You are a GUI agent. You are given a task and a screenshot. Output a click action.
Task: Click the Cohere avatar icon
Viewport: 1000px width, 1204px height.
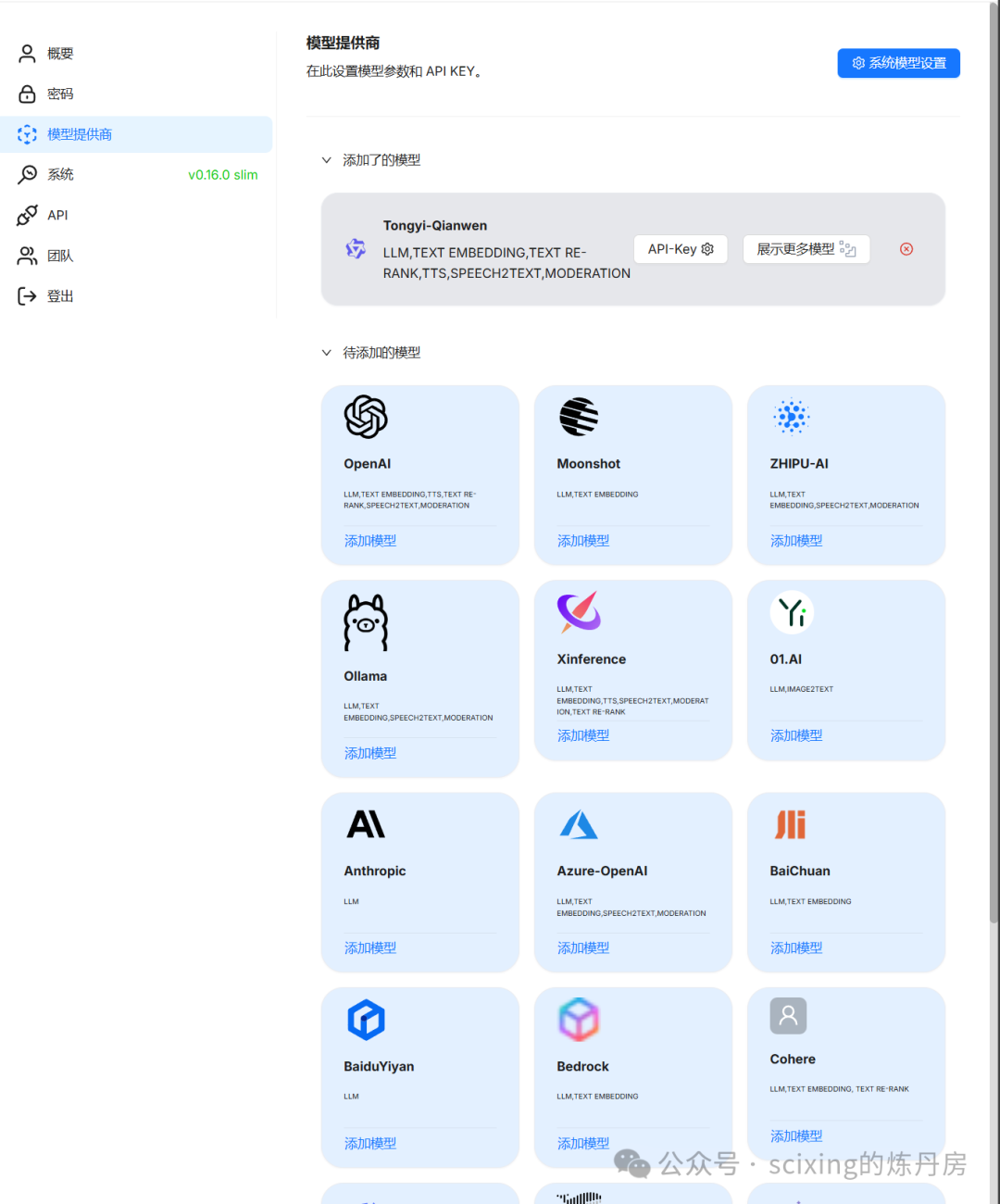[788, 1016]
